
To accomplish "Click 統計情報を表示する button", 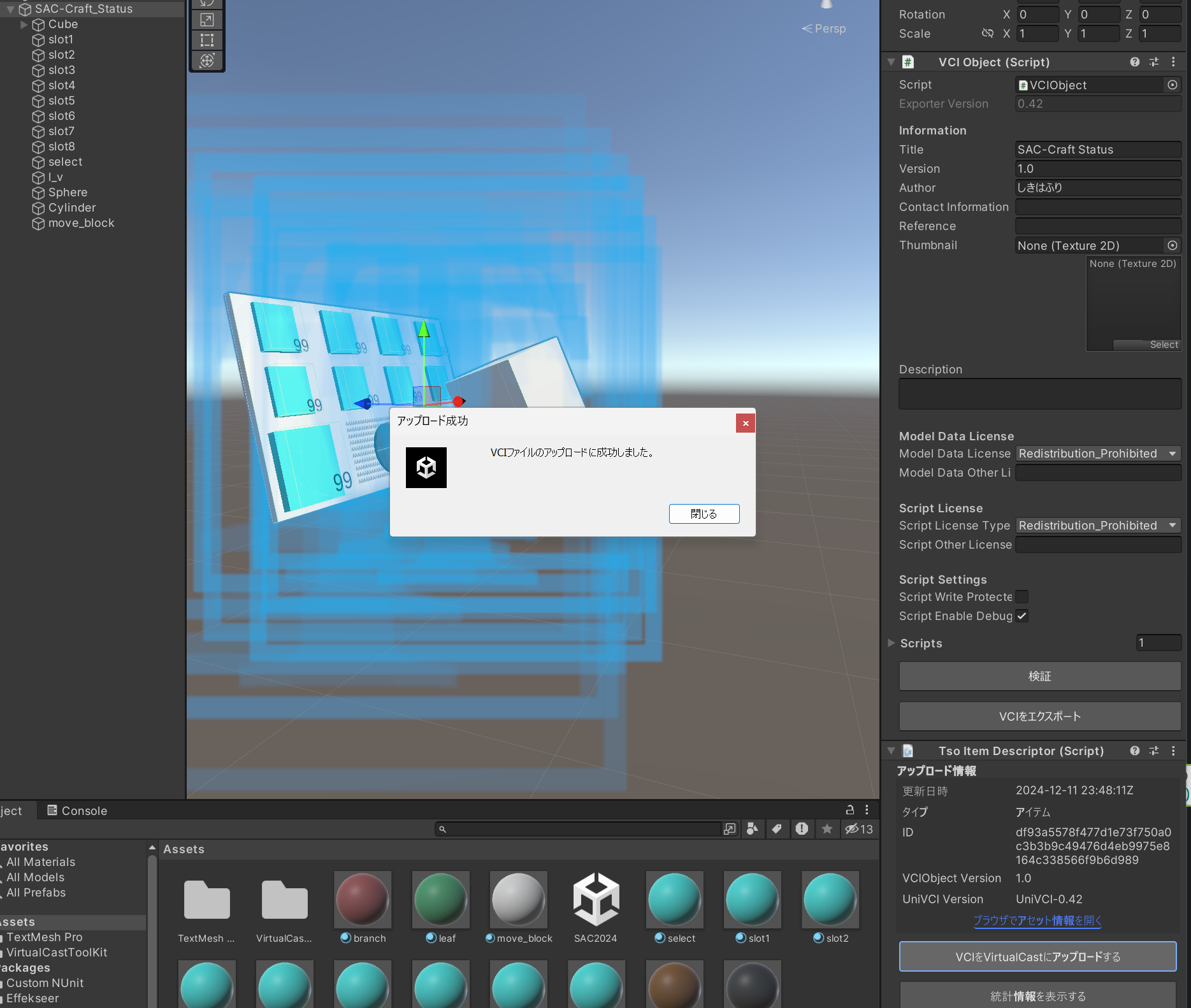I will [x=1038, y=995].
